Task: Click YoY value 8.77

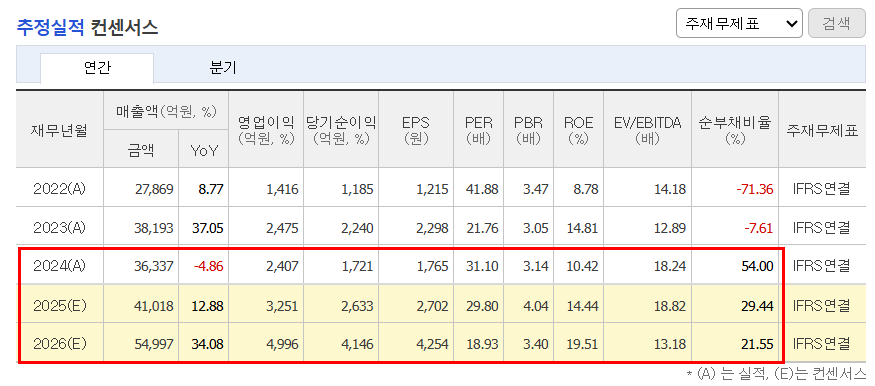Action: 211,190
